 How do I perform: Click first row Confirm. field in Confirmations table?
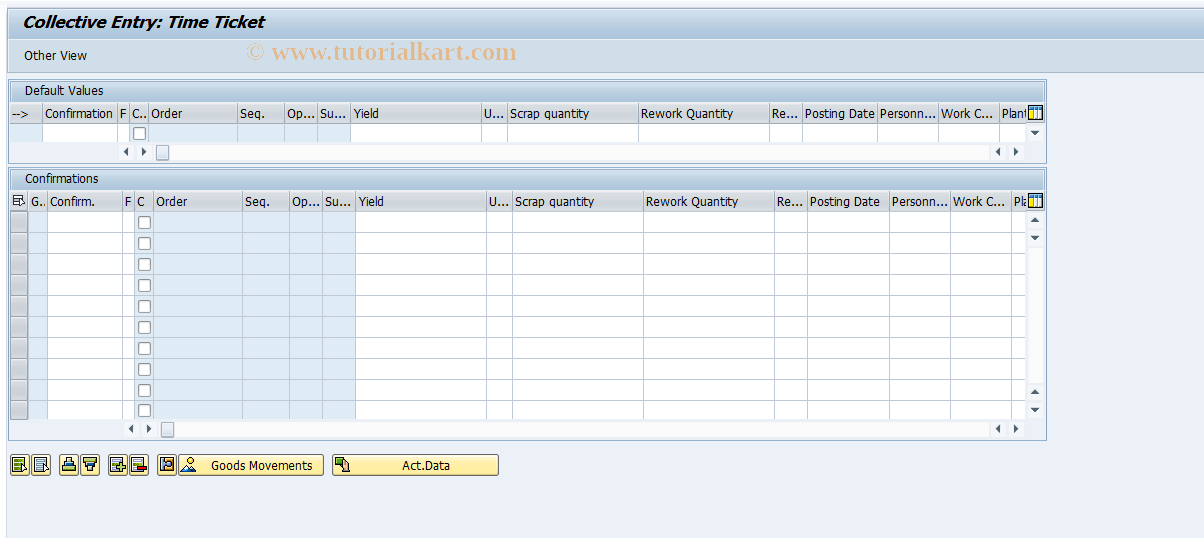click(85, 222)
